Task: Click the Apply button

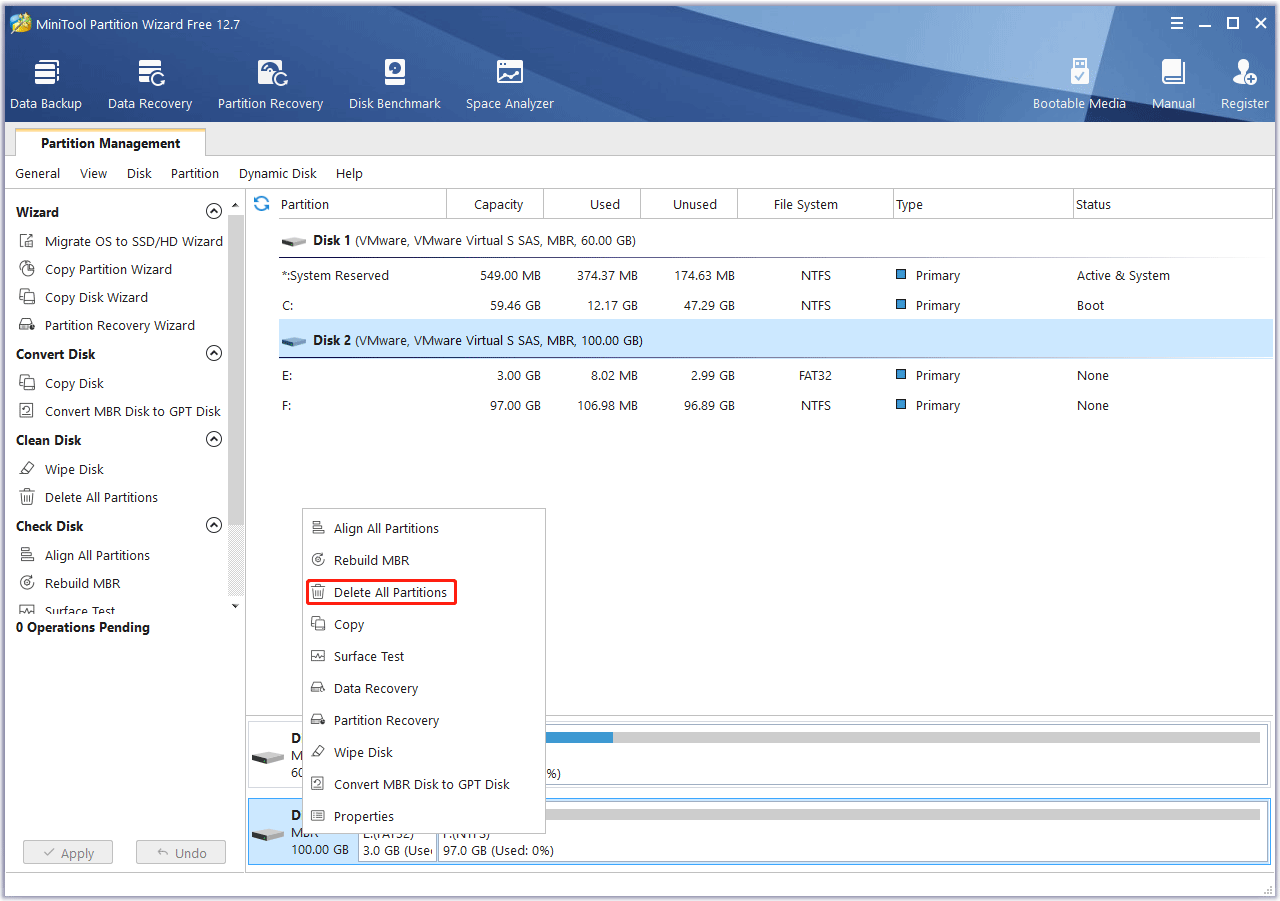Action: [x=68, y=853]
